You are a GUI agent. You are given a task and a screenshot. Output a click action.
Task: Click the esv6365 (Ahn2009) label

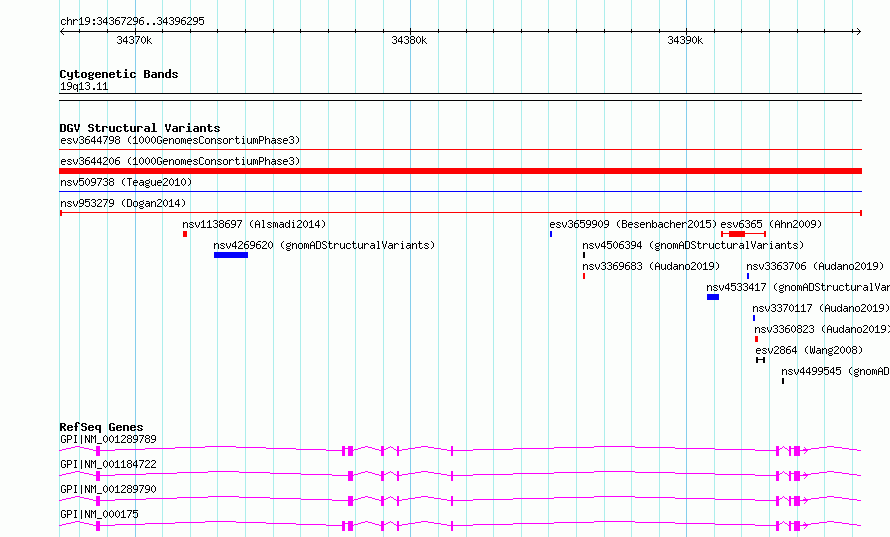click(x=771, y=224)
